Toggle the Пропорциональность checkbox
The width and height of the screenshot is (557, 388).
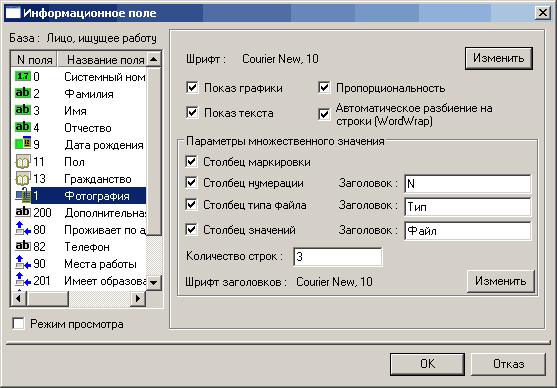(x=324, y=87)
